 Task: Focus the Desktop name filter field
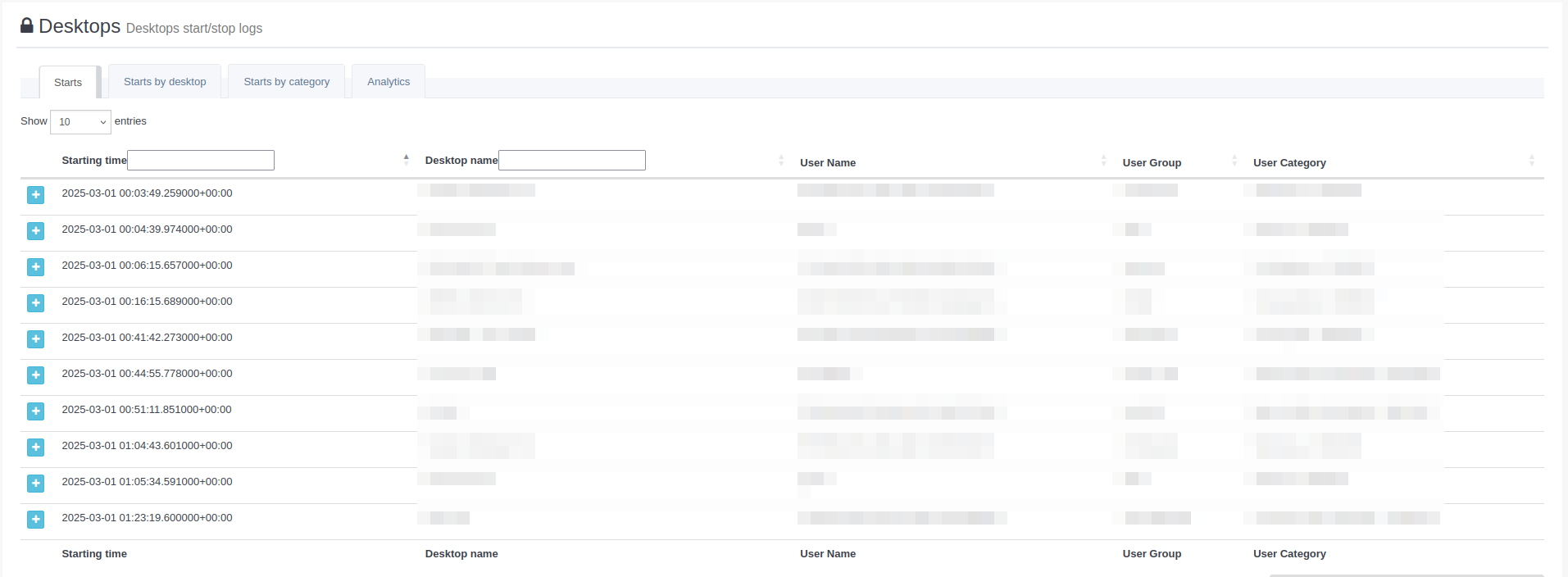coord(572,161)
